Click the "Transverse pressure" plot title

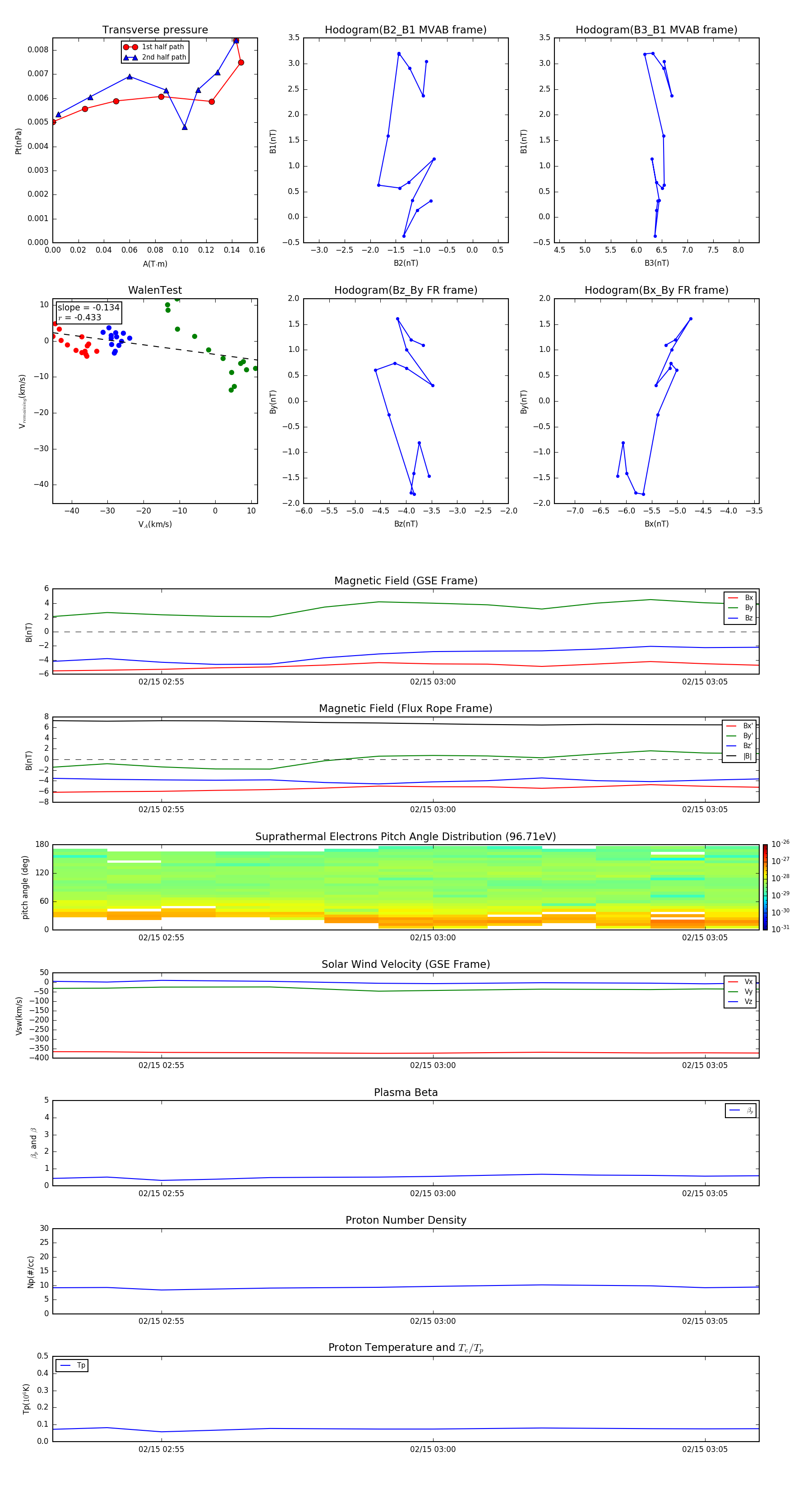point(155,30)
